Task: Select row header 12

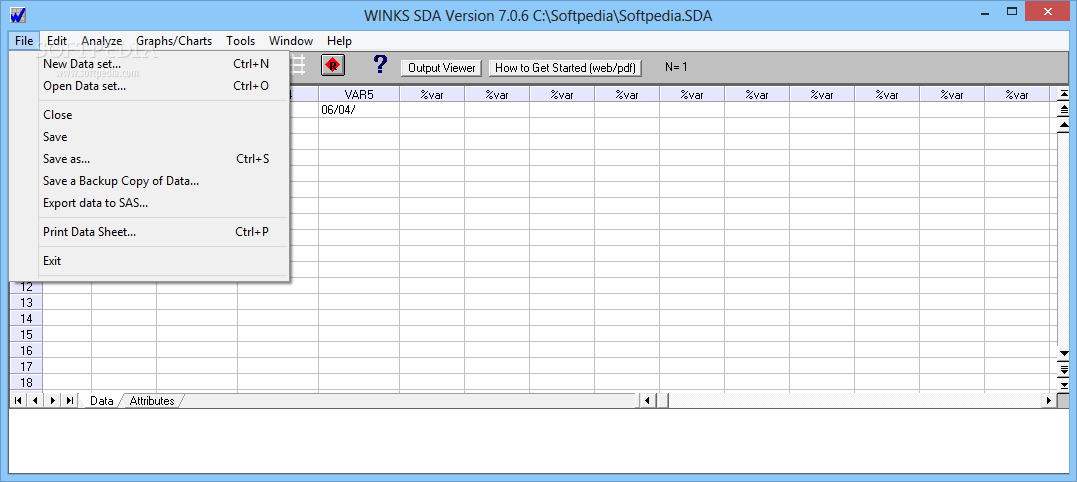Action: click(x=26, y=286)
